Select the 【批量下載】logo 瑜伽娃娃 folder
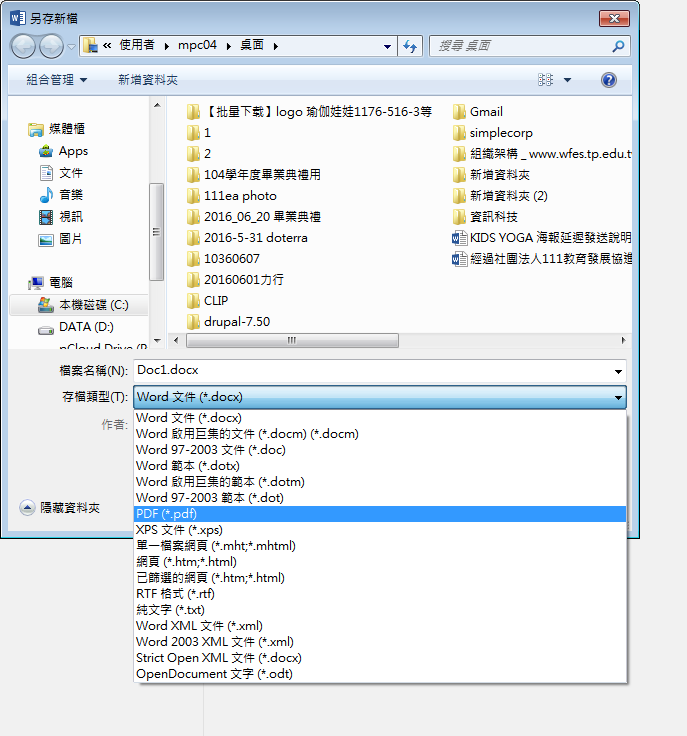Screen dimensions: 687x736 309,112
